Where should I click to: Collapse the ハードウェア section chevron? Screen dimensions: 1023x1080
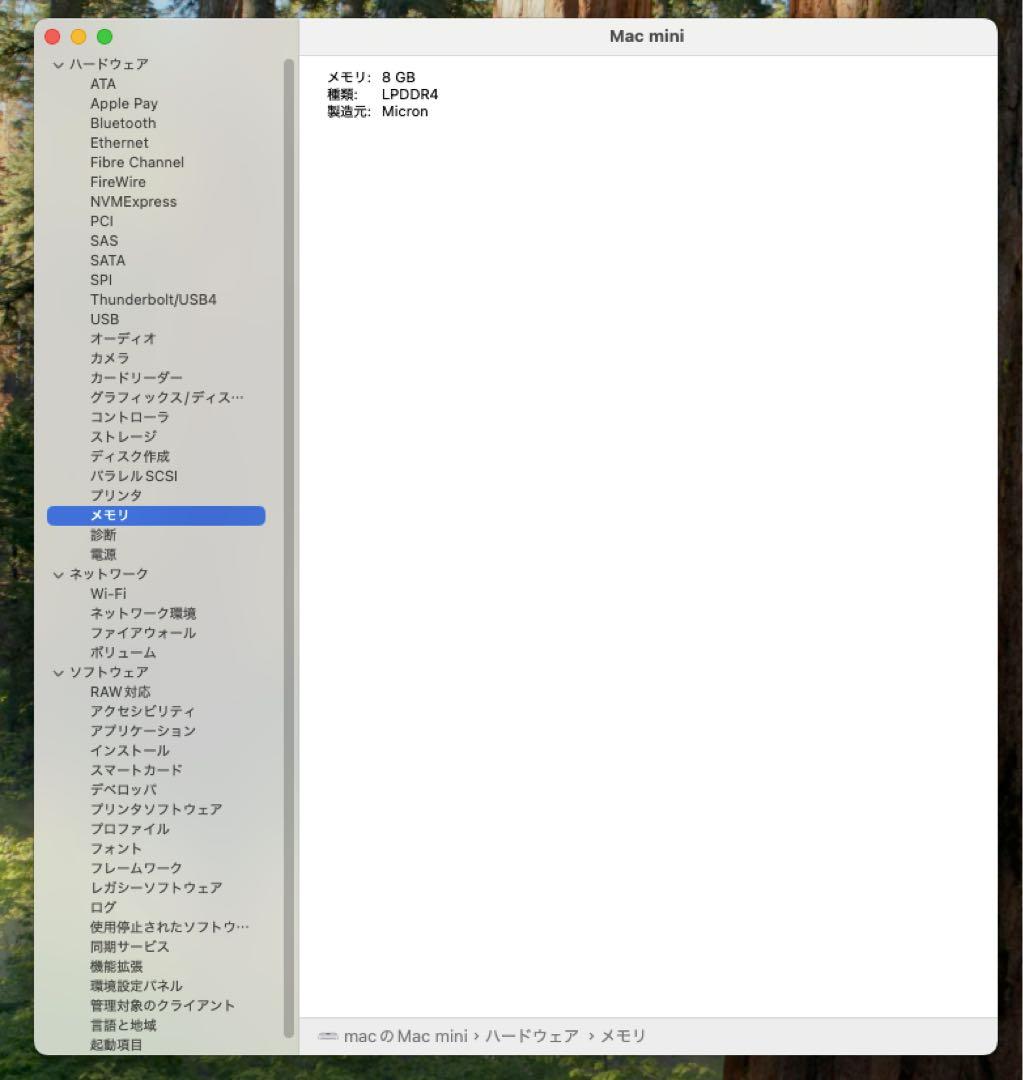pyautogui.click(x=59, y=65)
